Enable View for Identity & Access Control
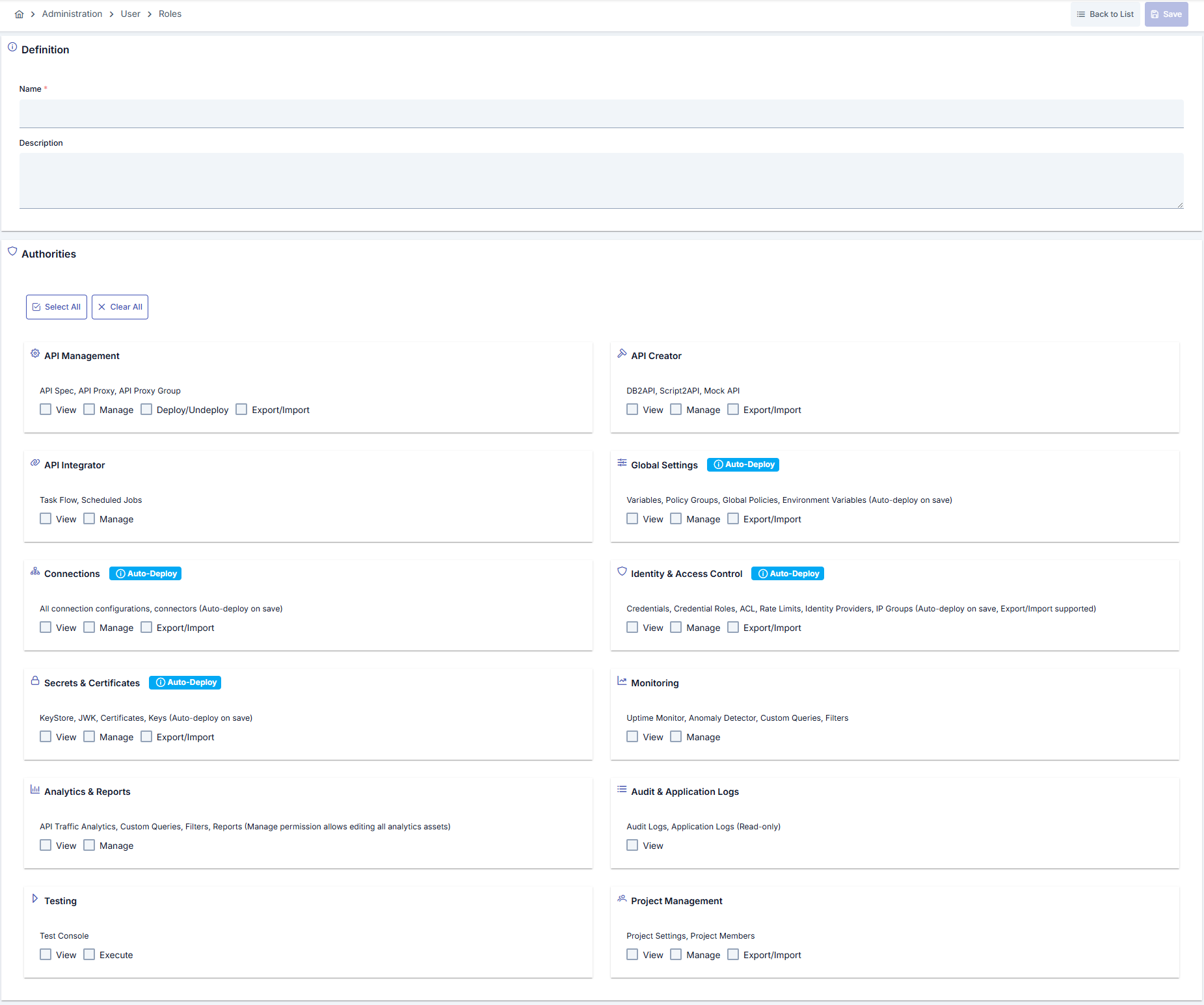1204x1005 pixels. (632, 627)
